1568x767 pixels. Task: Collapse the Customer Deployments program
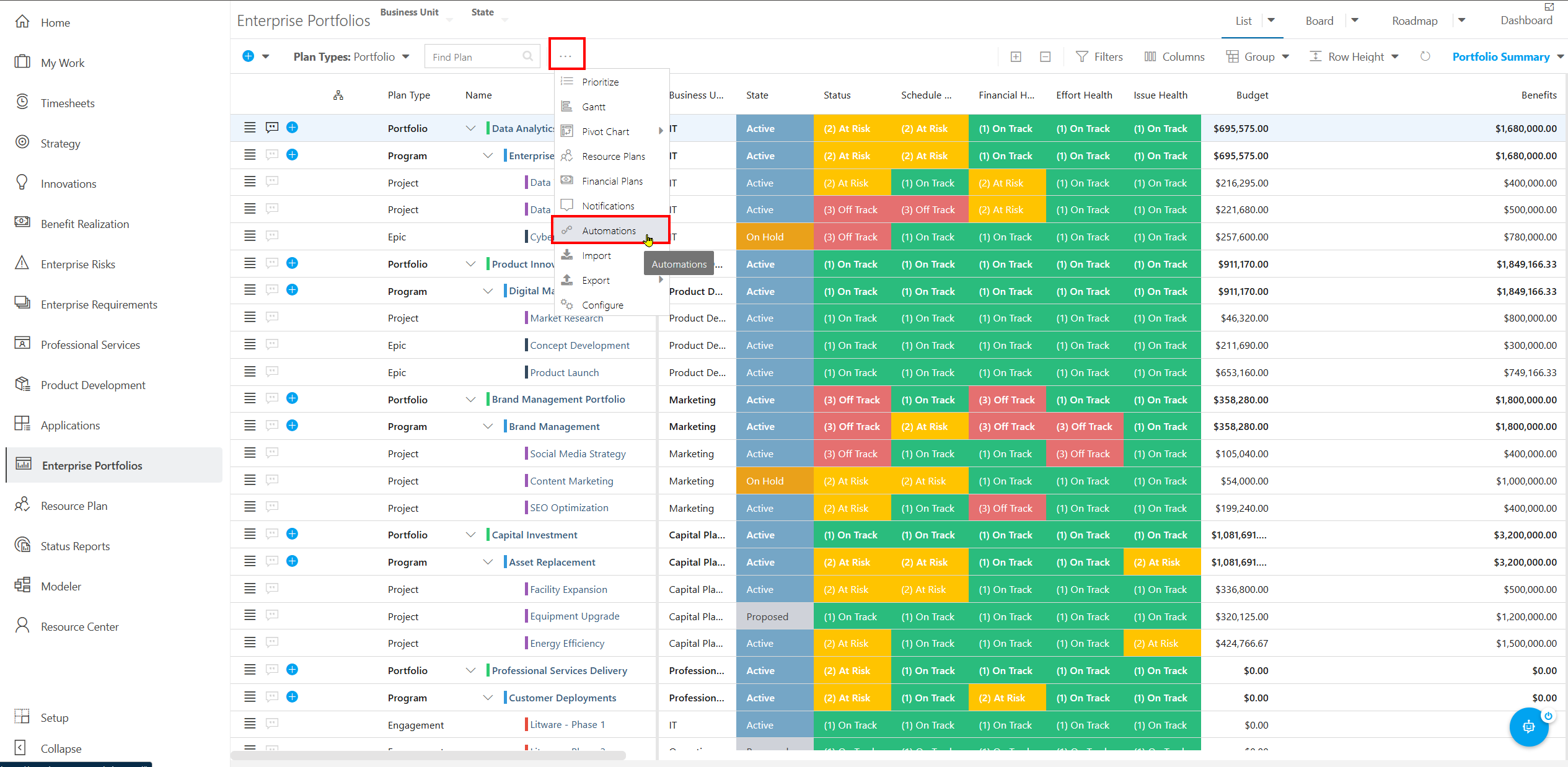(488, 698)
